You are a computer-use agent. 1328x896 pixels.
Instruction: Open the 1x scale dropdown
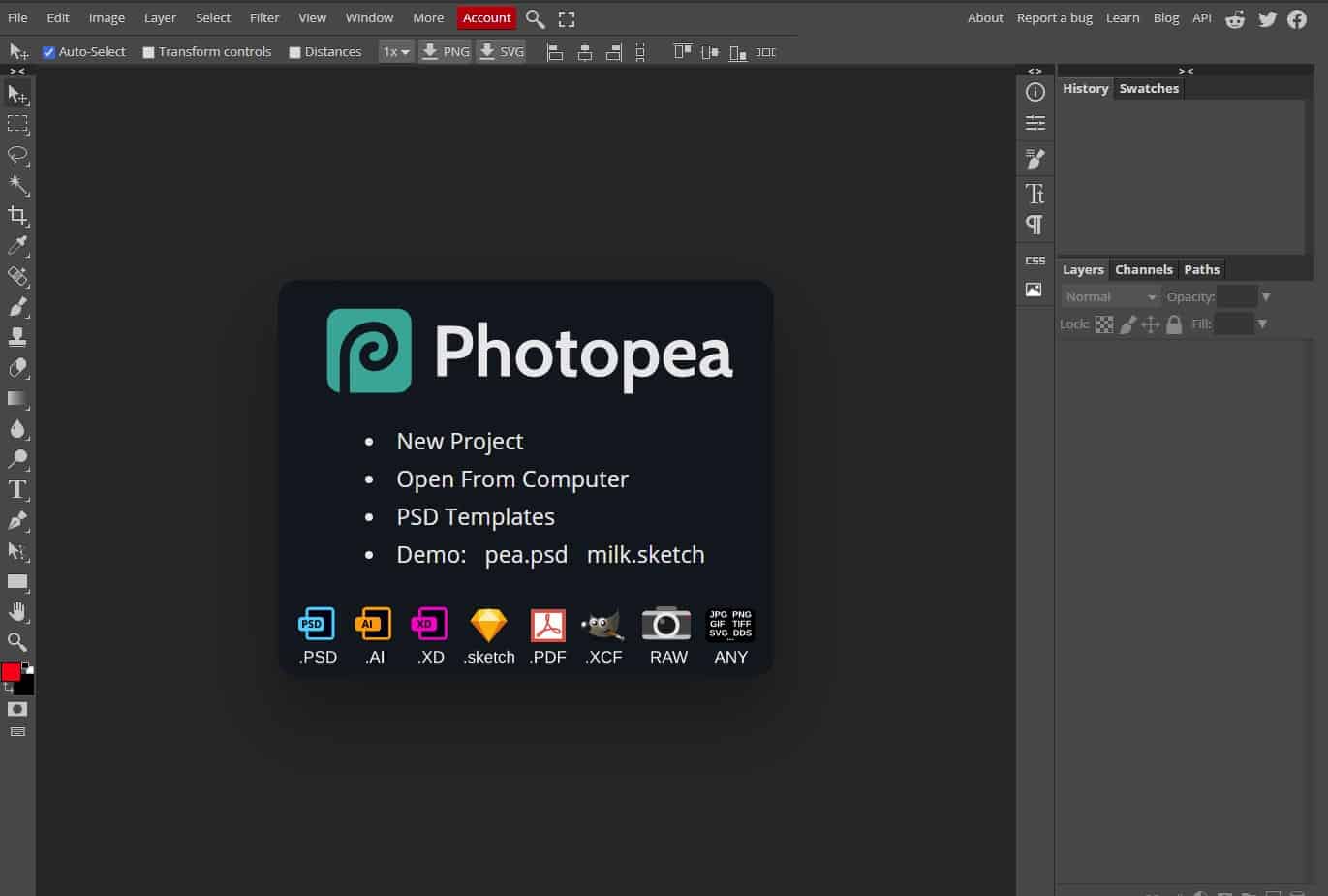click(395, 52)
